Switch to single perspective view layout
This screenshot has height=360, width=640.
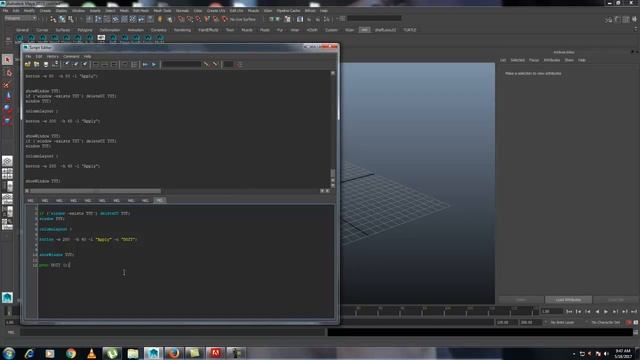[x=7, y=161]
